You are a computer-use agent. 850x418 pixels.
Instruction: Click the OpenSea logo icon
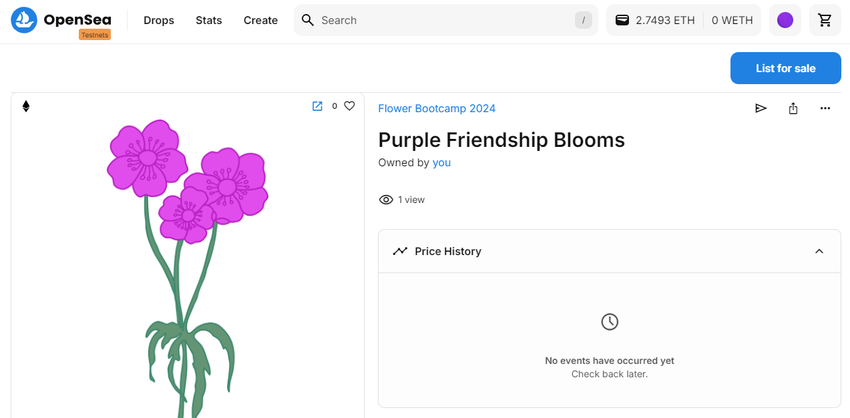24,20
